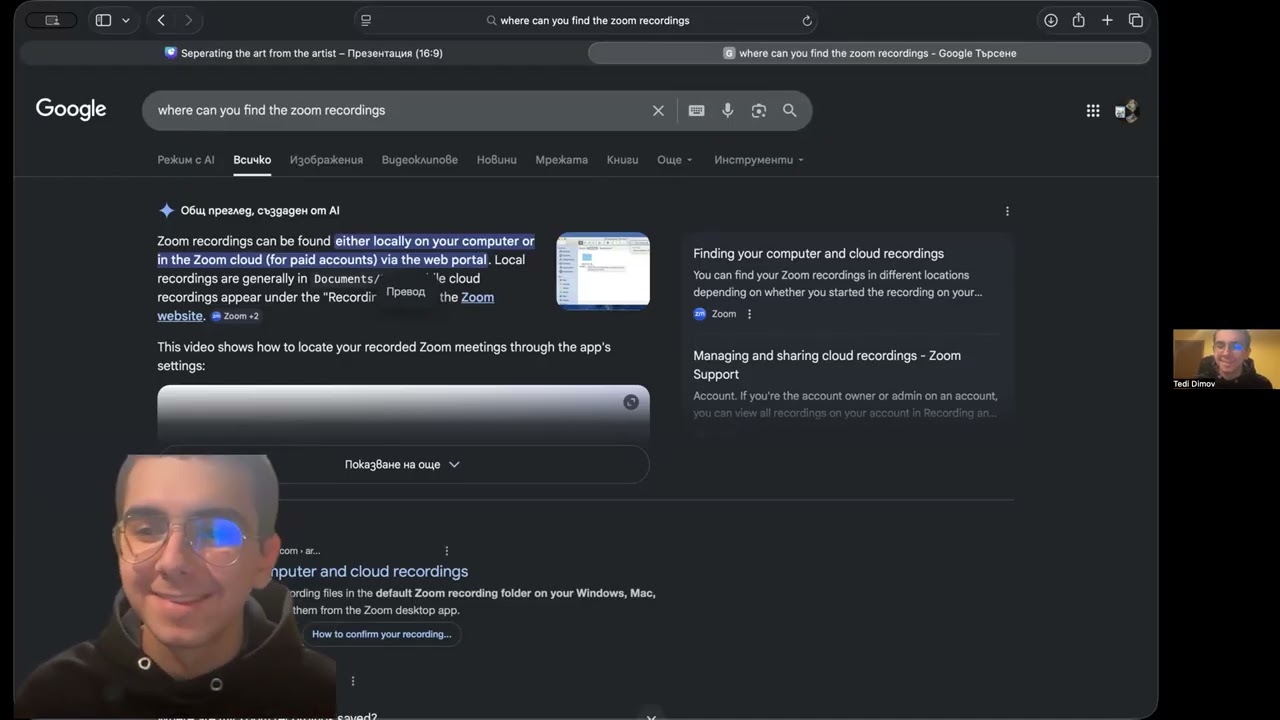Open the Google apps grid icon
Screen dimensions: 1280x720
pyautogui.click(x=1093, y=111)
